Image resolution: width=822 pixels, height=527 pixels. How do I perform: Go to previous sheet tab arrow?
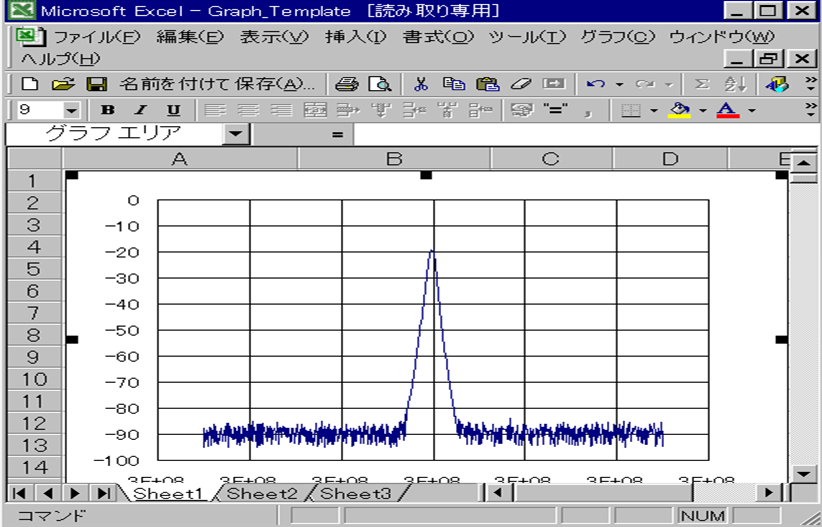click(48, 493)
